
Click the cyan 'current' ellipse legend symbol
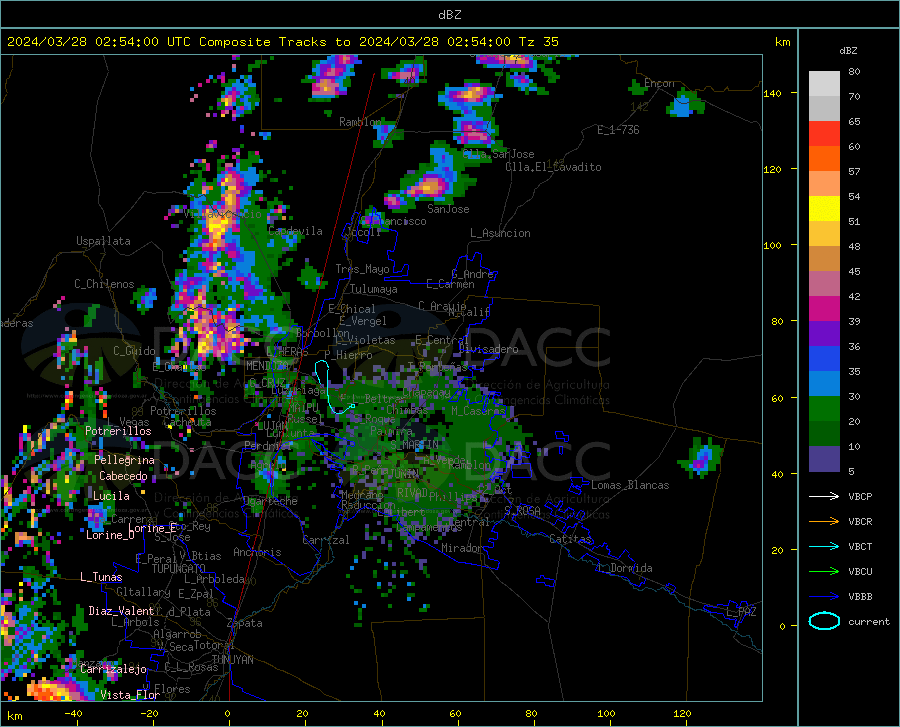[x=824, y=621]
